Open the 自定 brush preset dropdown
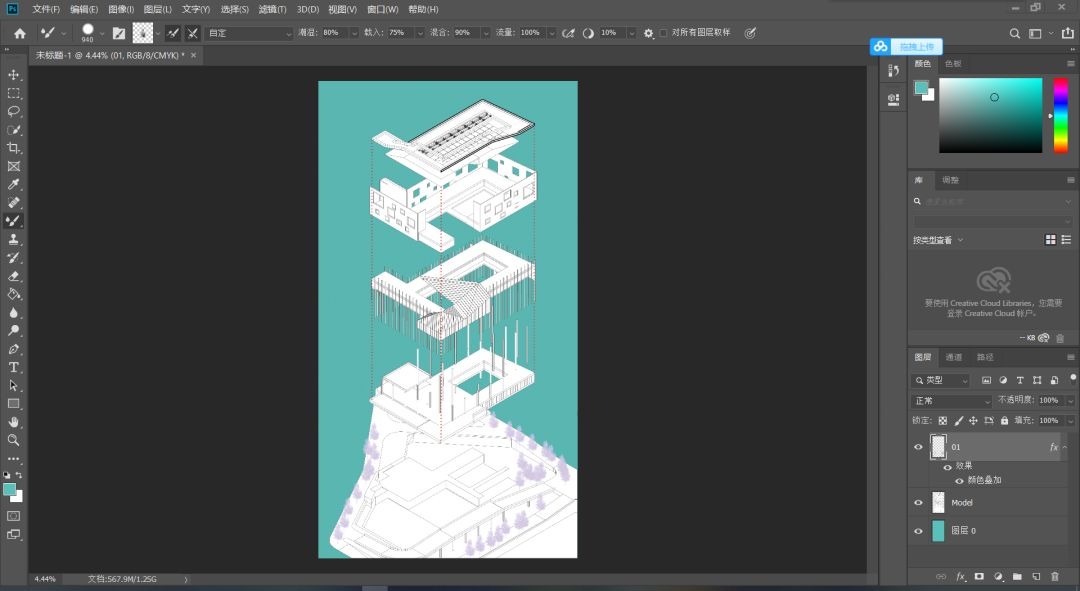The height and width of the screenshot is (591, 1080). pyautogui.click(x=249, y=33)
